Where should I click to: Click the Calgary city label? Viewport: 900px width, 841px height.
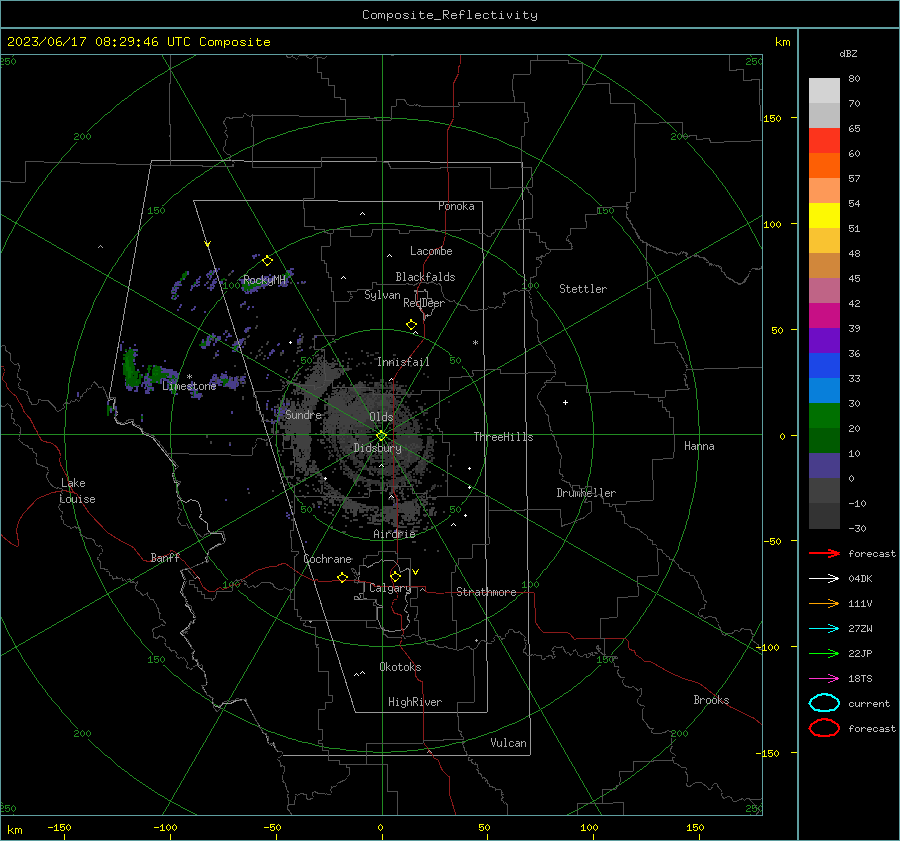(390, 588)
